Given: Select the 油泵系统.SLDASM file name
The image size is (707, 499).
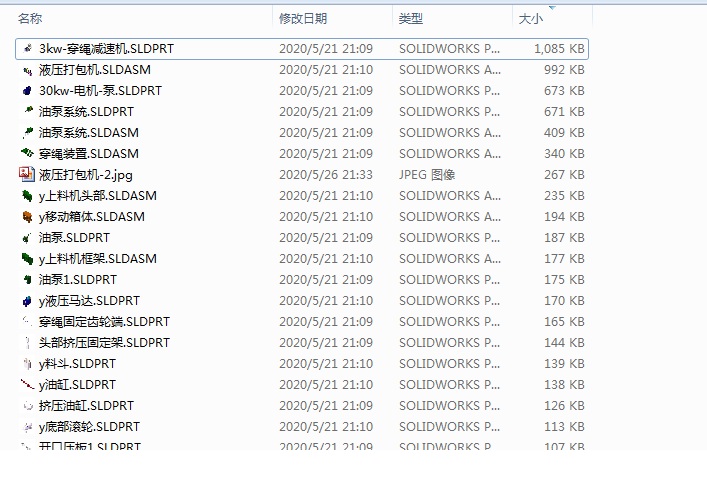Looking at the screenshot, I should point(88,133).
